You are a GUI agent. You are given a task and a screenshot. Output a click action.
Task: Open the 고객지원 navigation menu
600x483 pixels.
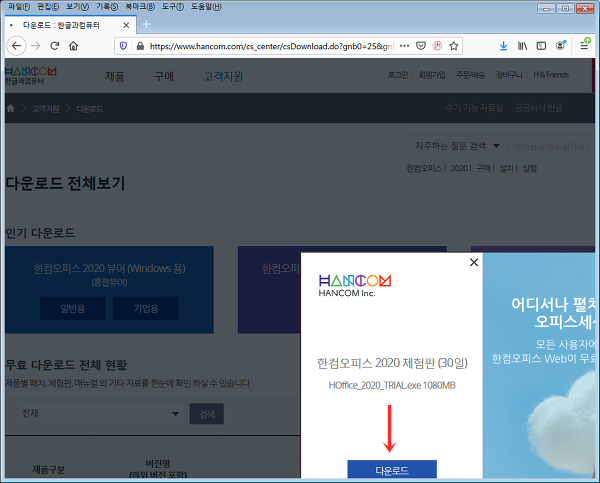tap(223, 76)
